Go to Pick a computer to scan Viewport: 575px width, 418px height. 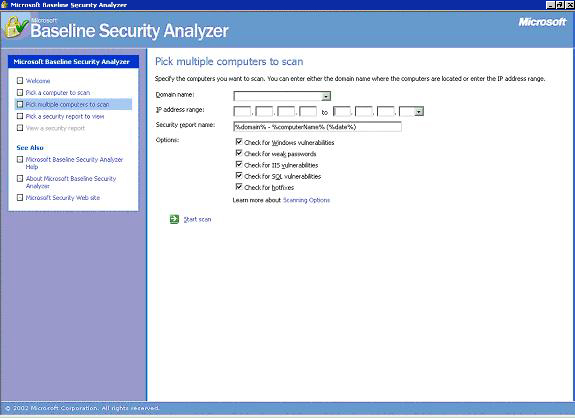click(x=58, y=92)
